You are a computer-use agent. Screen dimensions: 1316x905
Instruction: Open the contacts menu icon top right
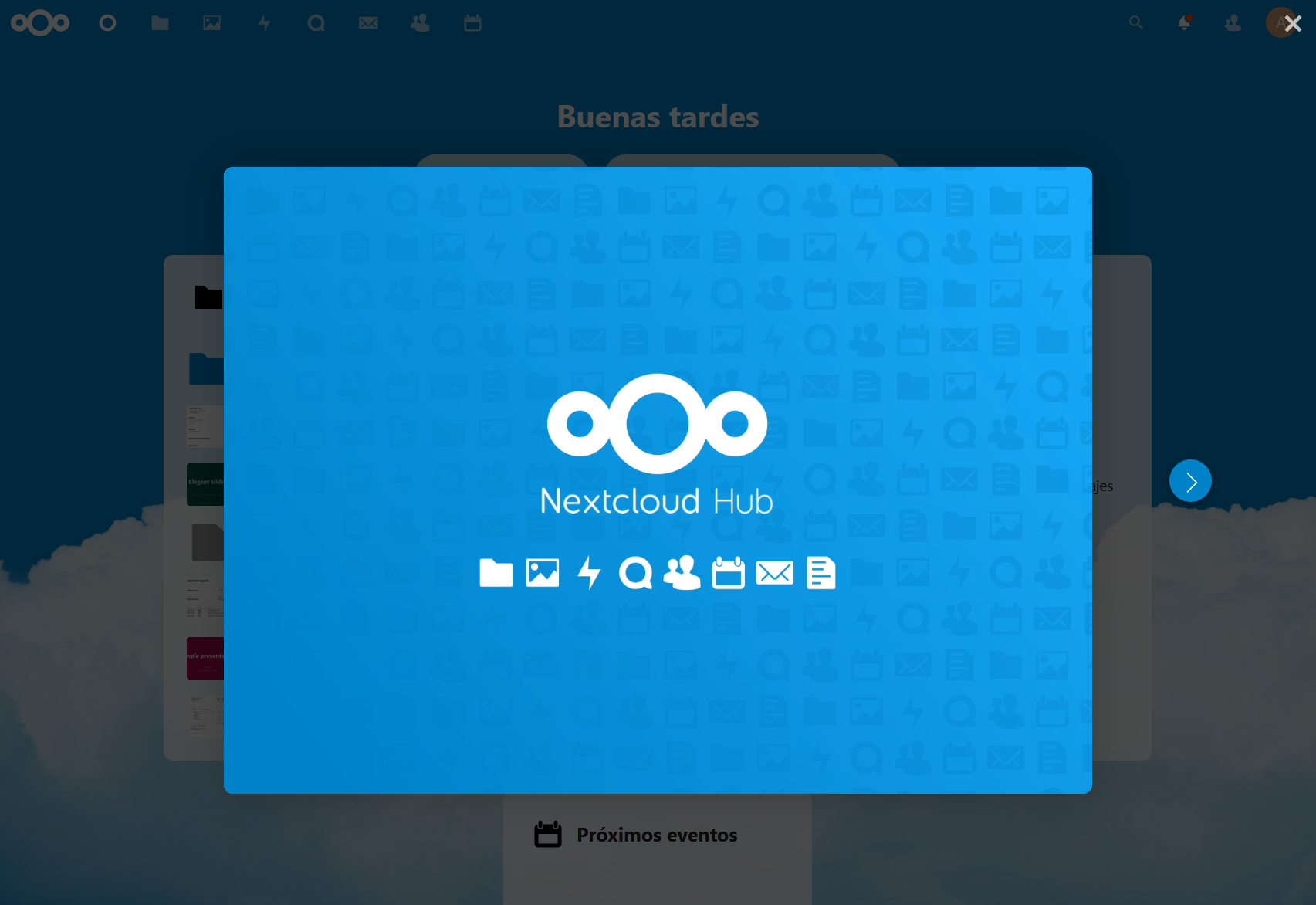(1233, 23)
